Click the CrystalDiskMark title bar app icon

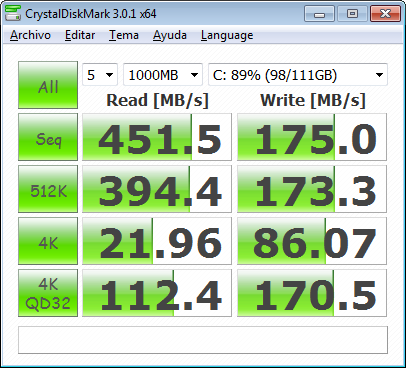point(13,13)
